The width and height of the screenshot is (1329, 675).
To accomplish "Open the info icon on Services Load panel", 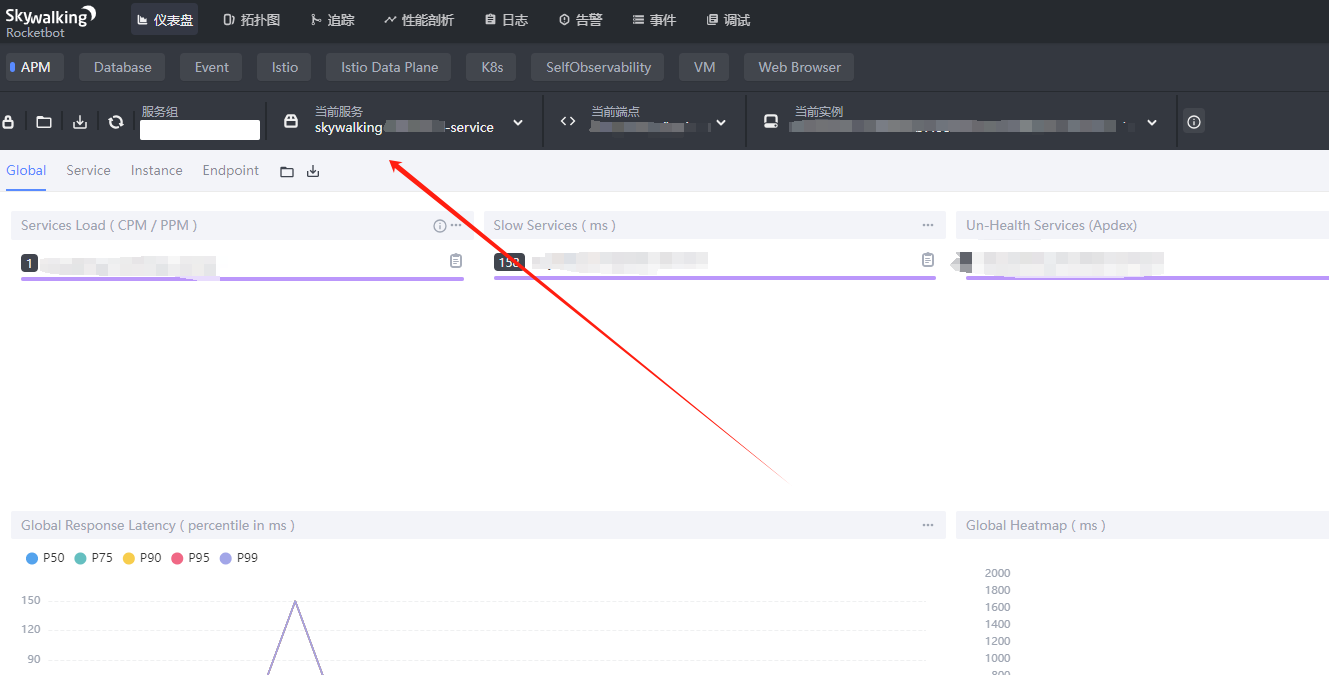I will (439, 225).
